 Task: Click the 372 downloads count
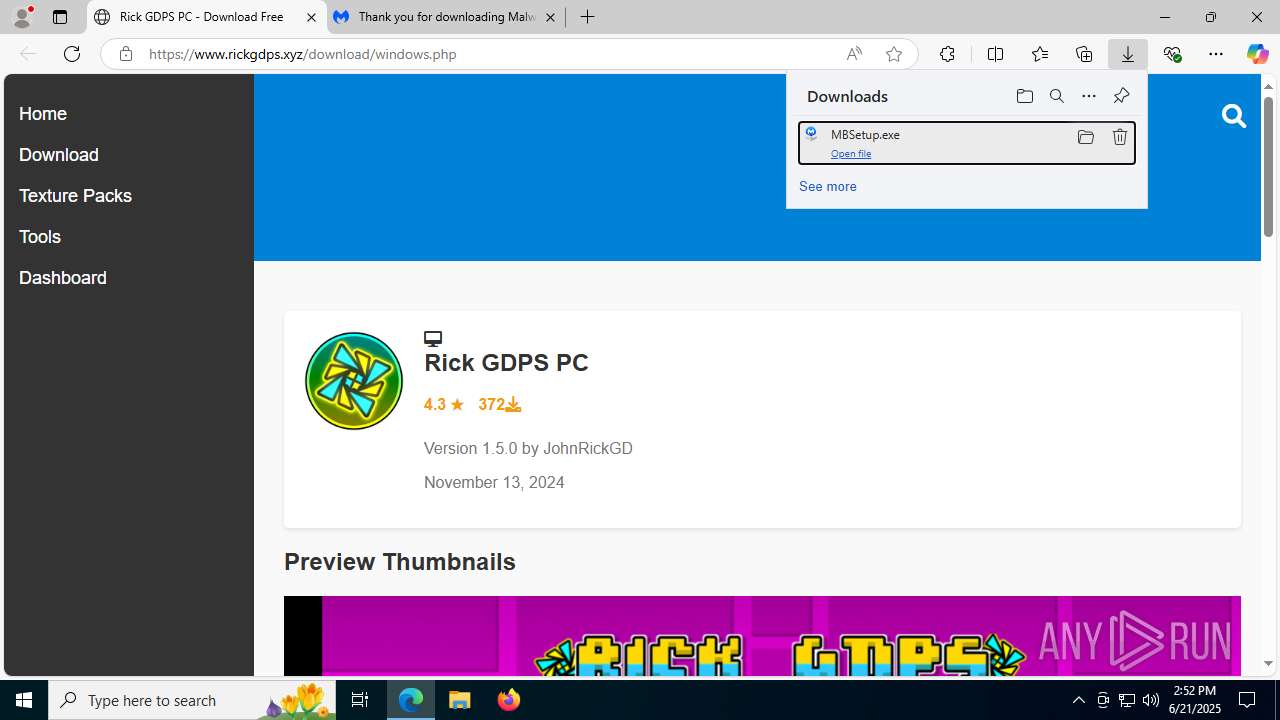pos(499,405)
